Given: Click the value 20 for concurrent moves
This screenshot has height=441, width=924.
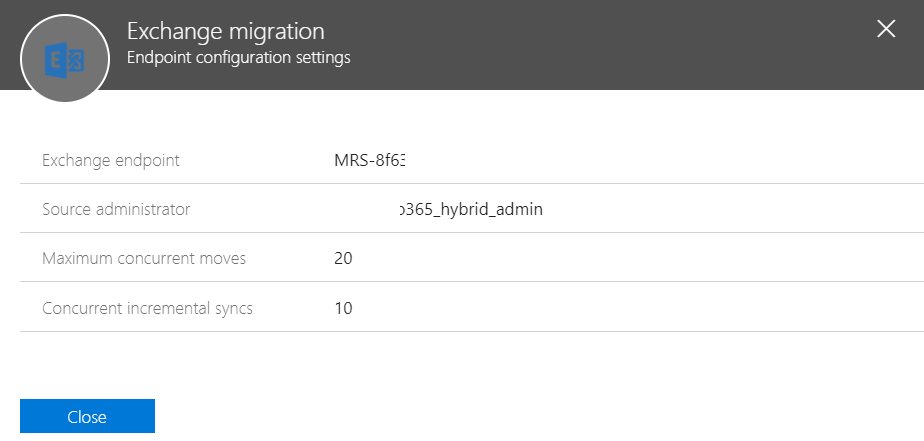Looking at the screenshot, I should click(343, 258).
